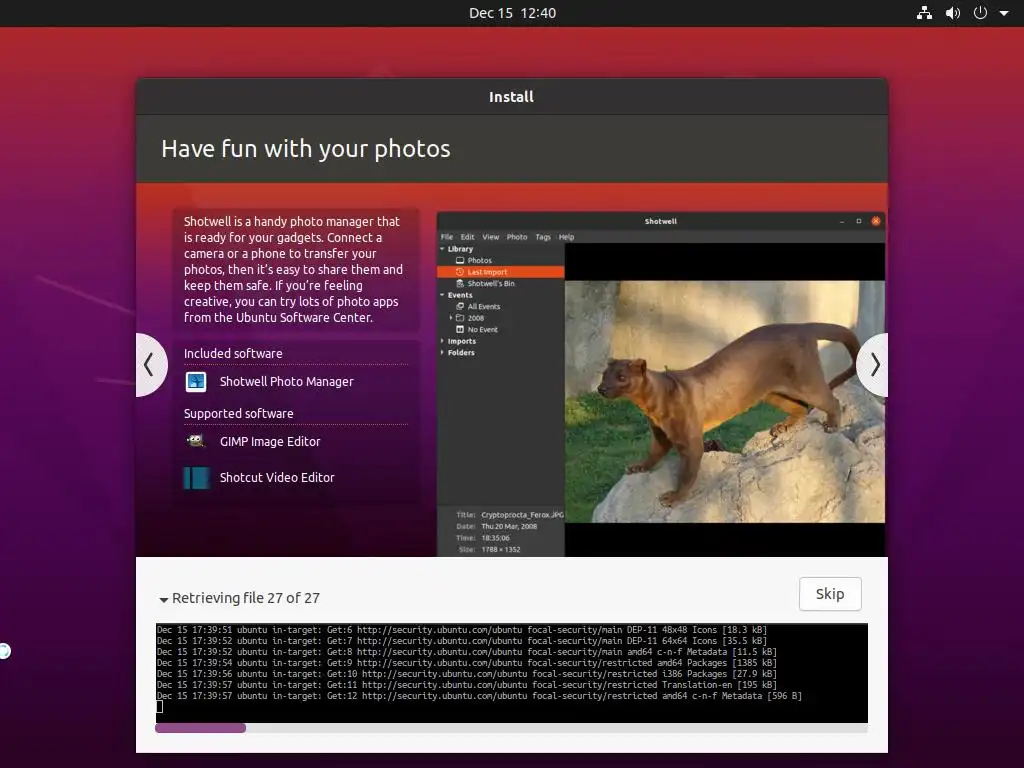
Task: Click the 'Have fun with your photos' heading
Action: 306,149
